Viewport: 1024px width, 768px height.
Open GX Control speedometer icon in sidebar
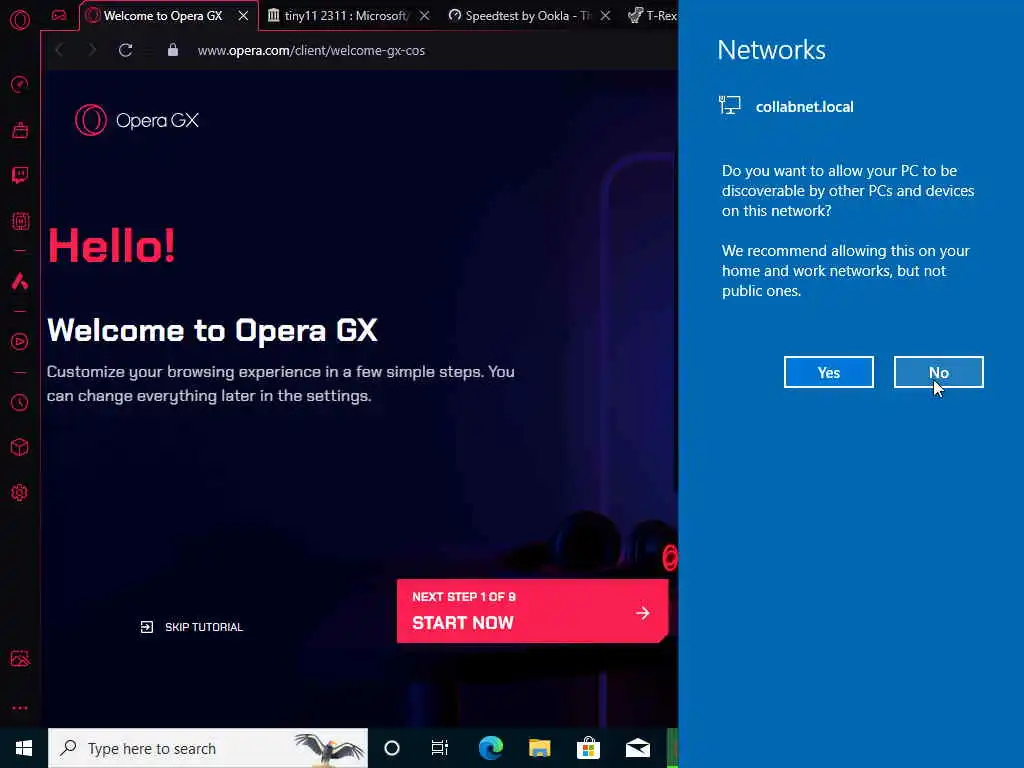(20, 84)
